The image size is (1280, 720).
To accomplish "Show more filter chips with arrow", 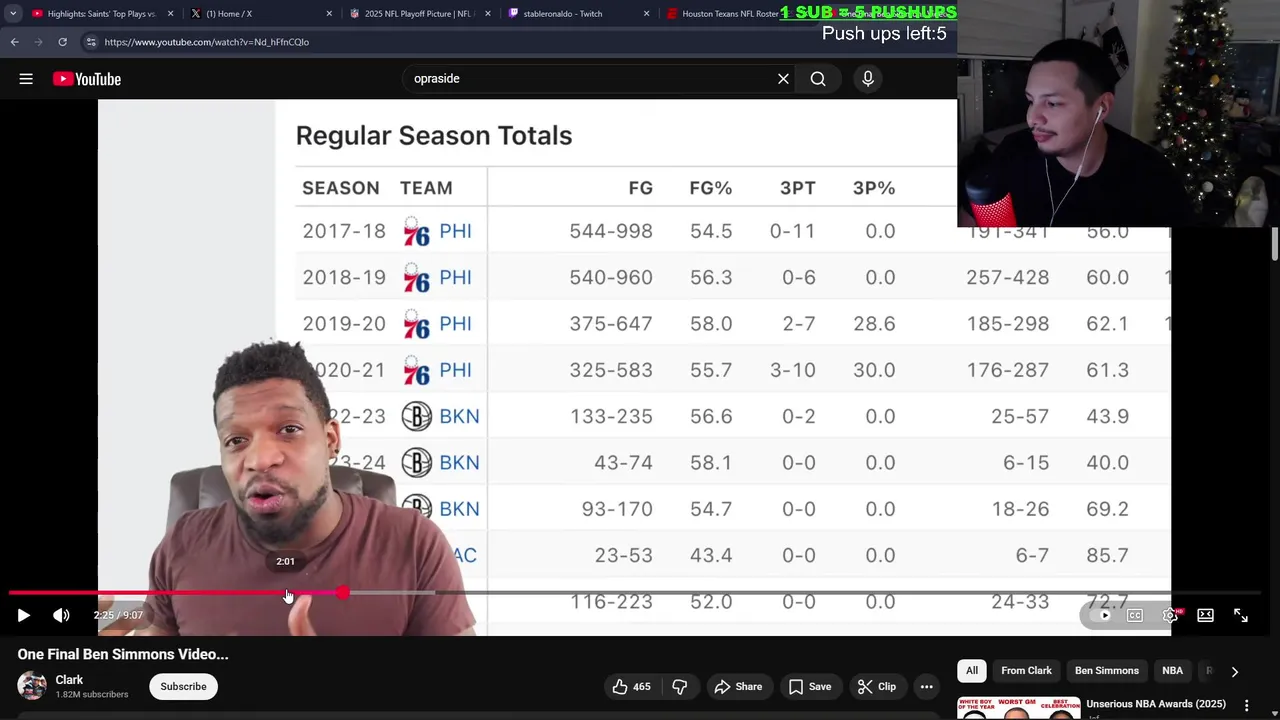I will tap(1234, 672).
